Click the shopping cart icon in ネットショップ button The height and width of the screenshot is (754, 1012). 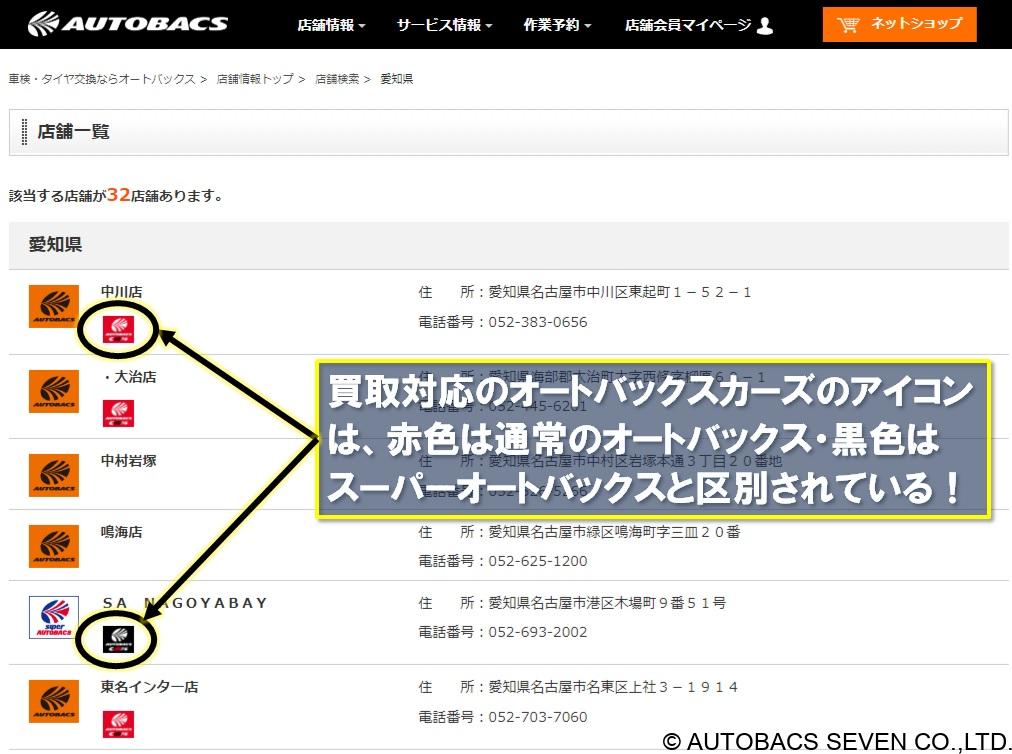(x=849, y=24)
